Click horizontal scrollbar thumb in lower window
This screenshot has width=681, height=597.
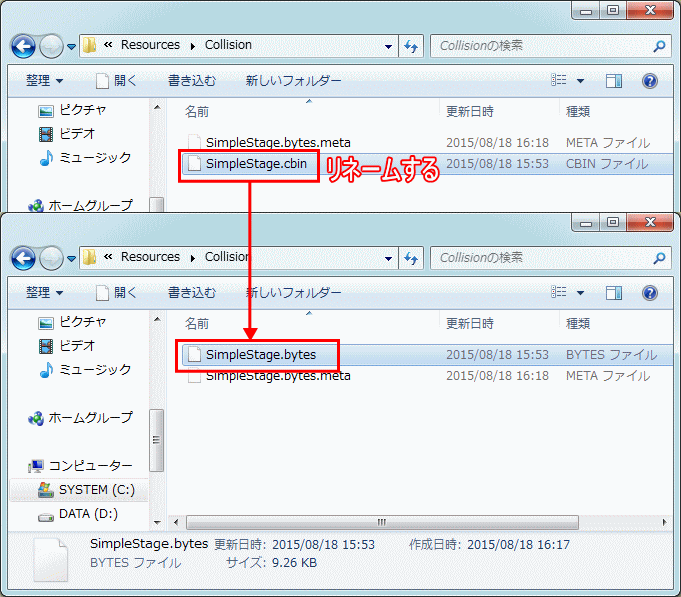click(382, 522)
